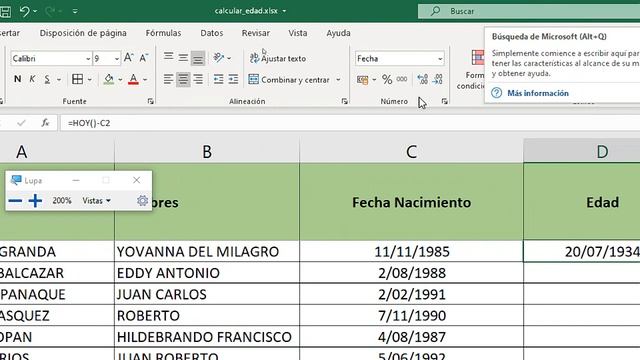
Task: Open fill color palette dropdown arrow
Action: tap(120, 80)
